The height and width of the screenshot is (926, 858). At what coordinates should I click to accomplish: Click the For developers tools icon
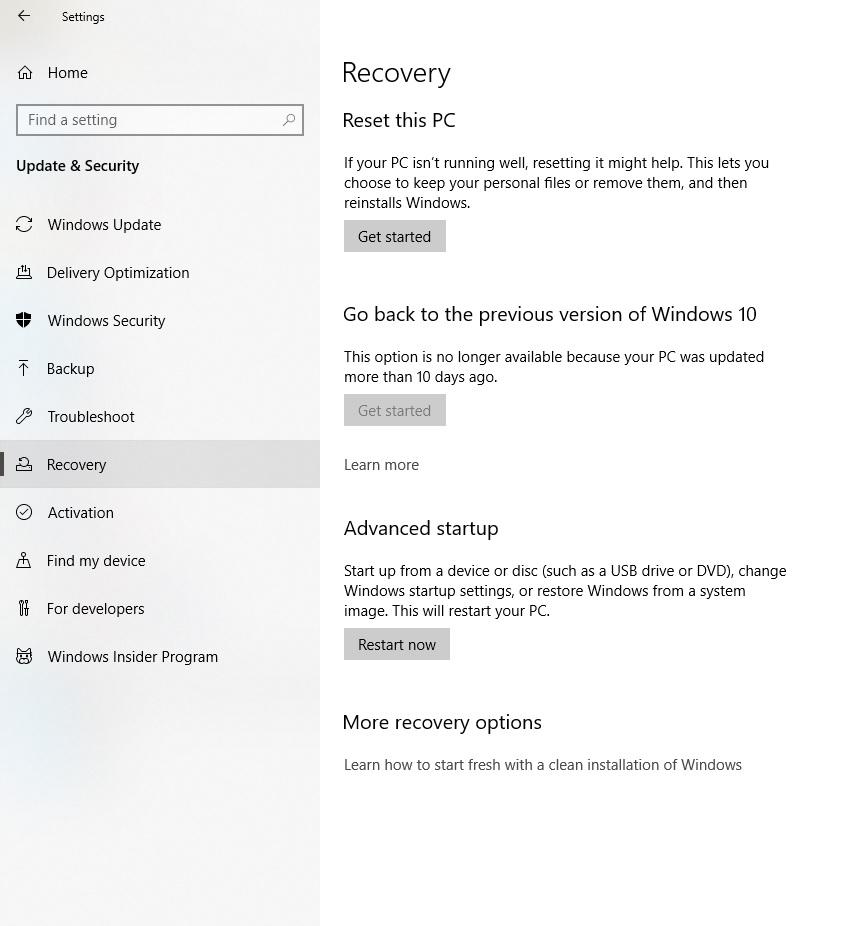click(24, 608)
